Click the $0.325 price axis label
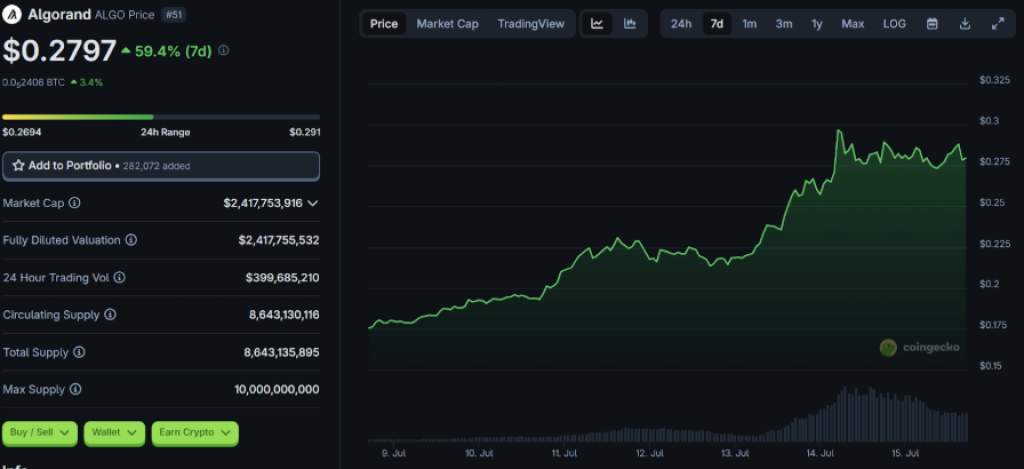The height and width of the screenshot is (469, 1024). [x=994, y=80]
